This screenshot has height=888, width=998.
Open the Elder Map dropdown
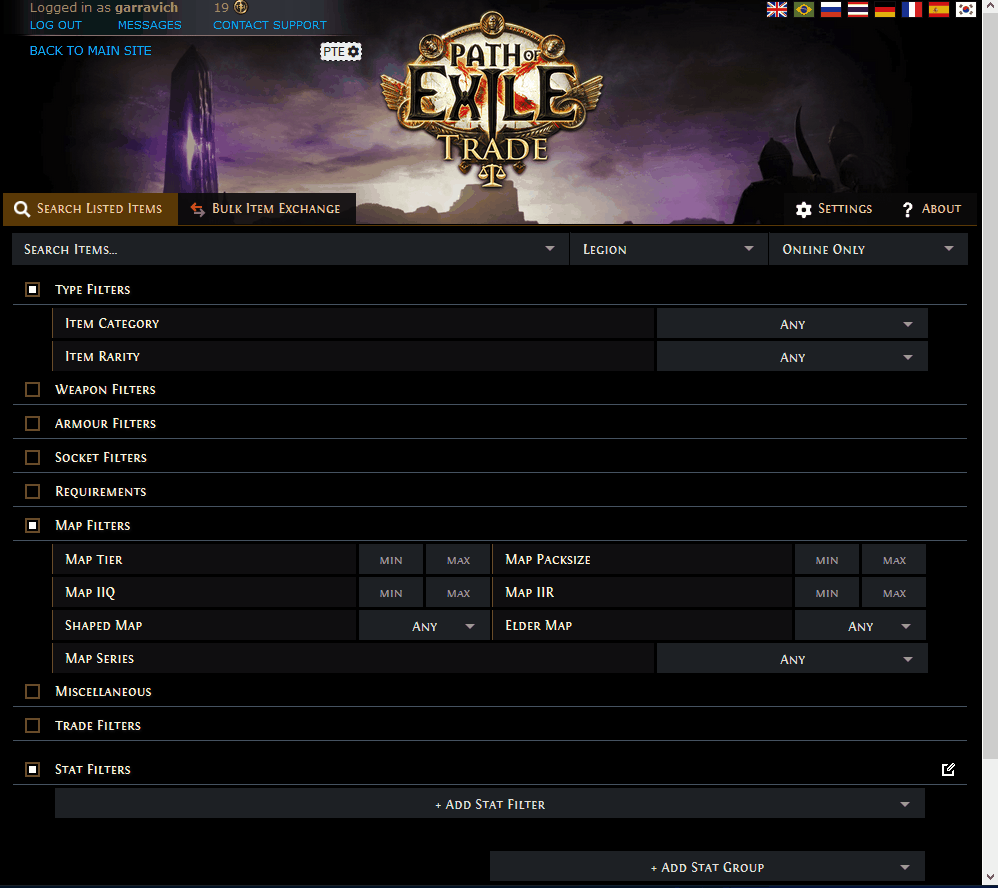[860, 626]
